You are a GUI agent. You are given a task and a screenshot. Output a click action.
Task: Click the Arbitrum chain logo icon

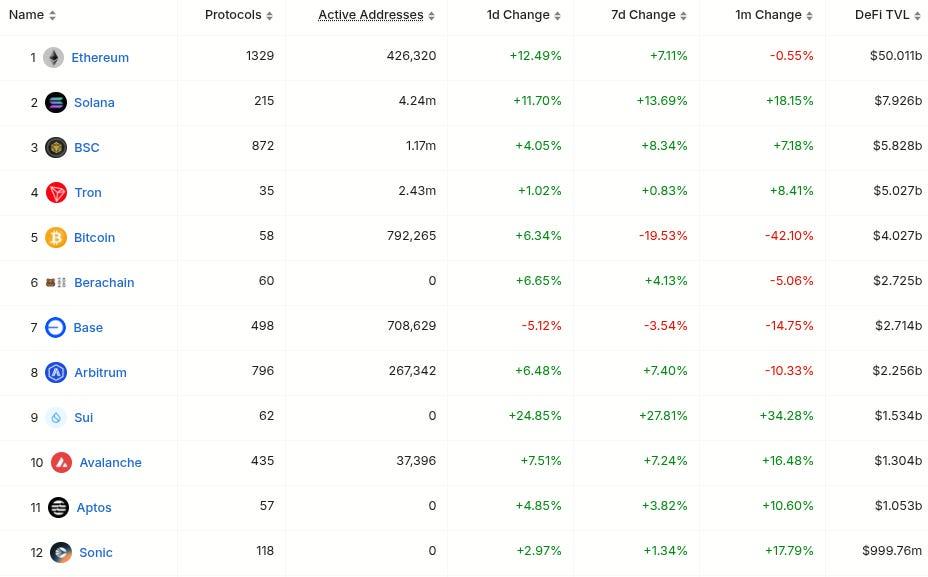(x=56, y=372)
